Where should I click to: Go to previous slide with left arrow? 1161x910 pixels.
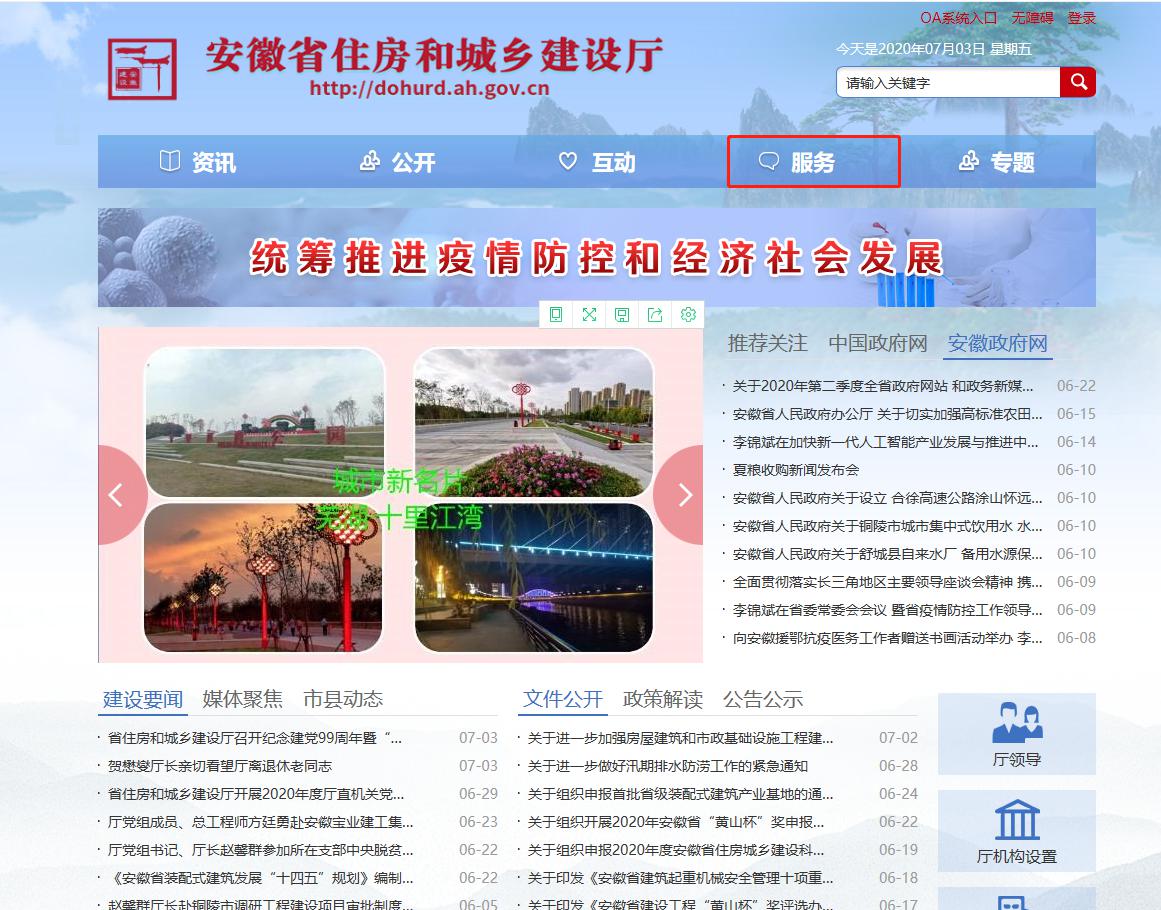(x=117, y=494)
